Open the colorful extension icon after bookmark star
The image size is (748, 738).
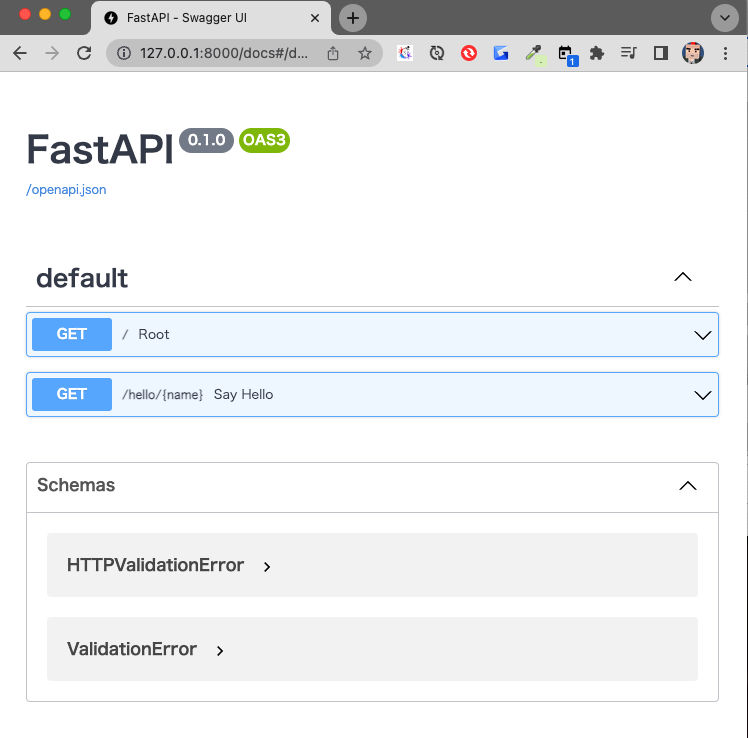405,53
